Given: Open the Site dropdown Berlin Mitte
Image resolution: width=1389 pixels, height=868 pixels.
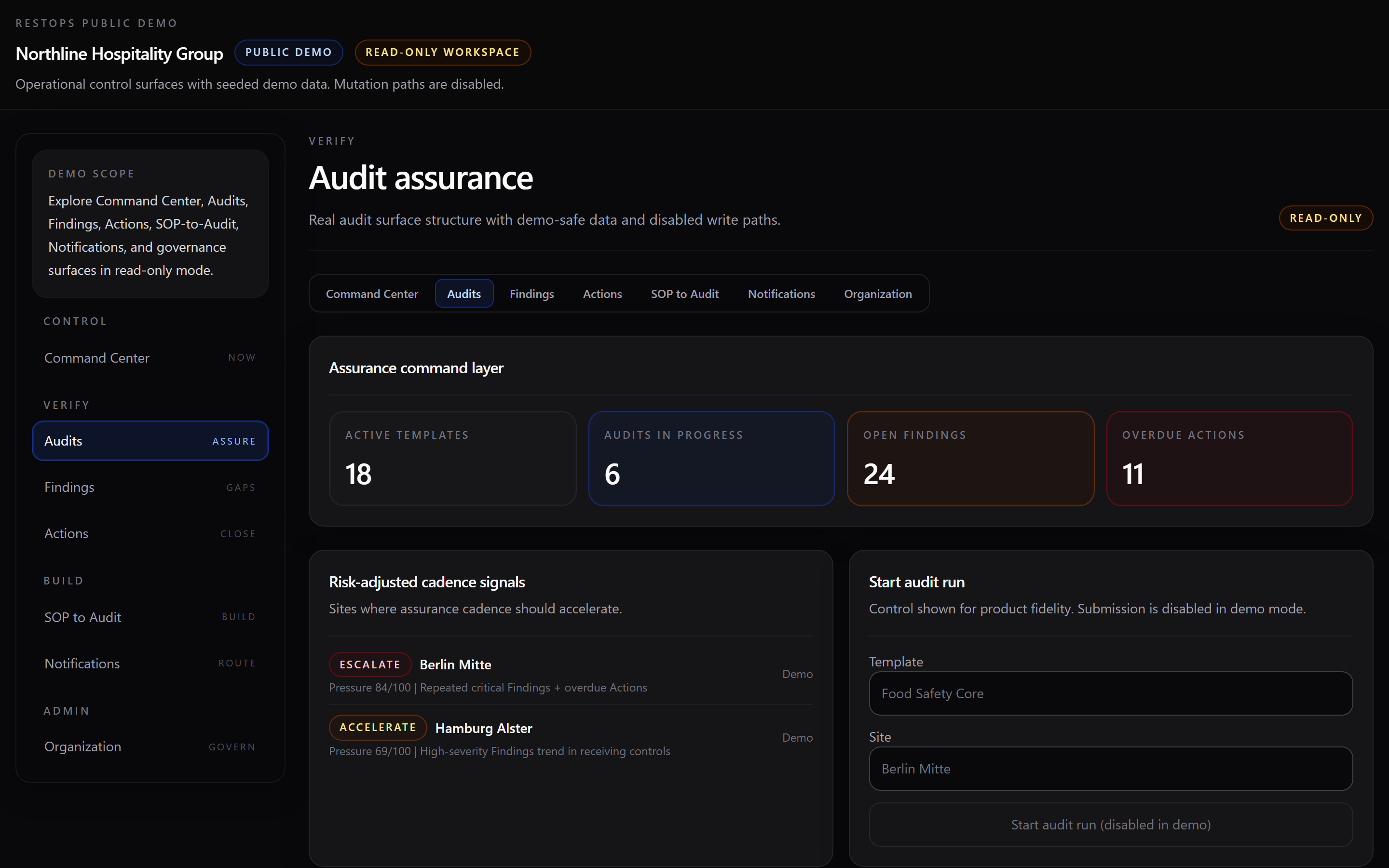Looking at the screenshot, I should pos(1111,769).
